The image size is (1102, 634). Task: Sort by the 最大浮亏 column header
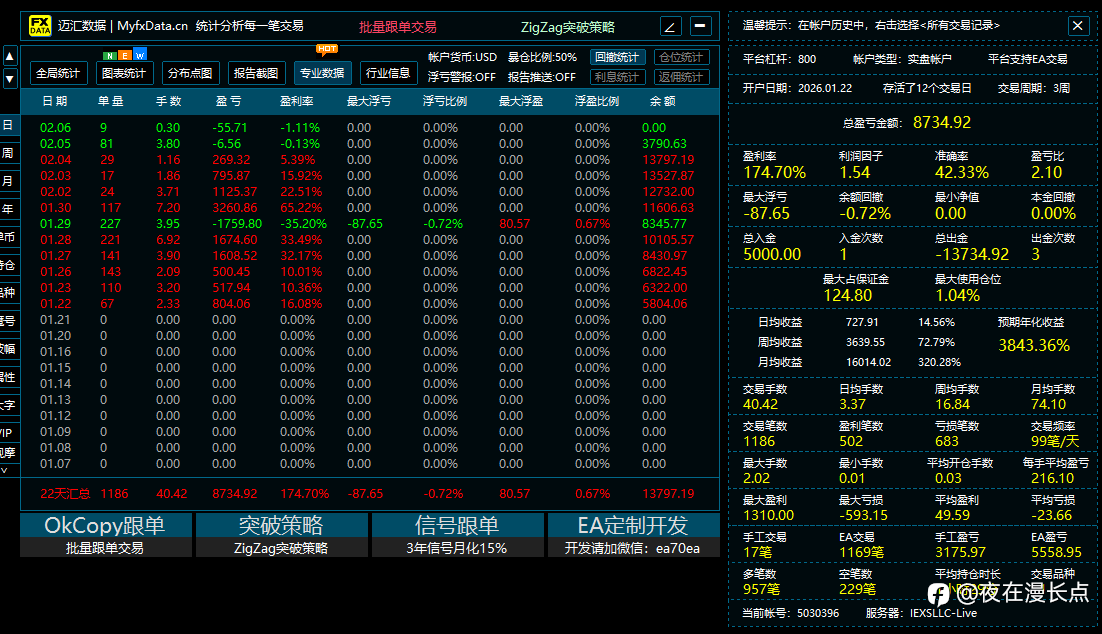(x=369, y=101)
